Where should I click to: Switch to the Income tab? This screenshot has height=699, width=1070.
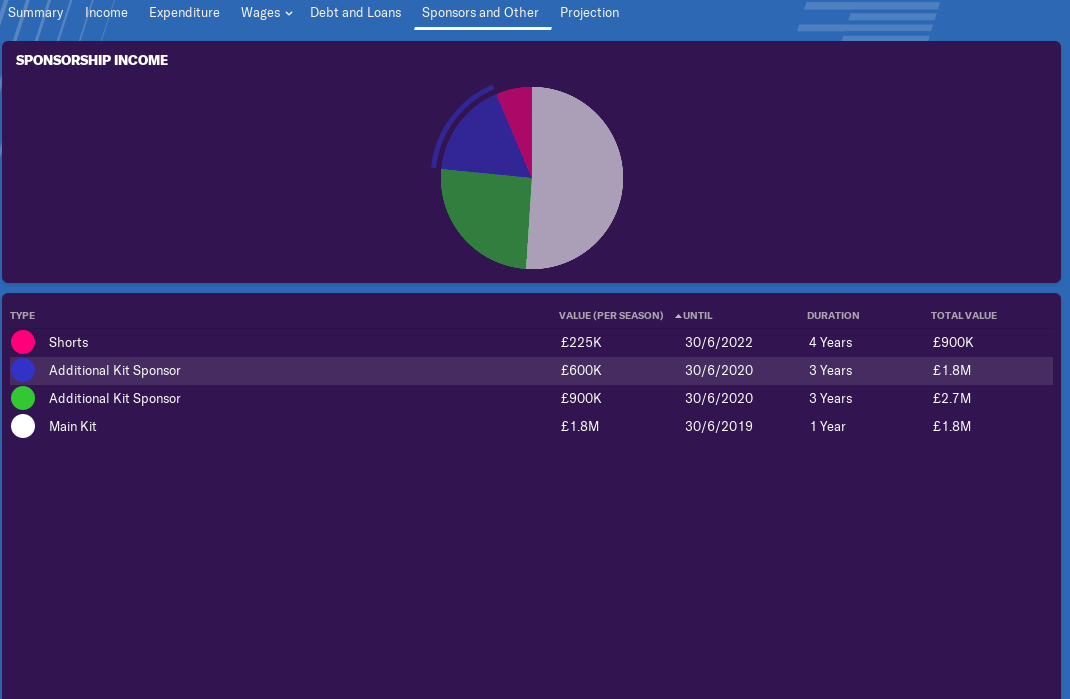106,13
